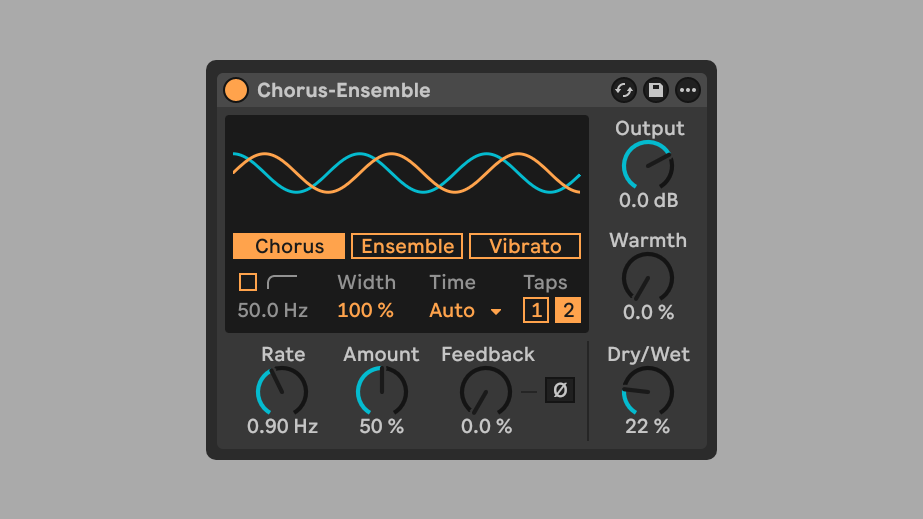Click the Width 100 % value
This screenshot has width=923, height=519.
pyautogui.click(x=365, y=310)
